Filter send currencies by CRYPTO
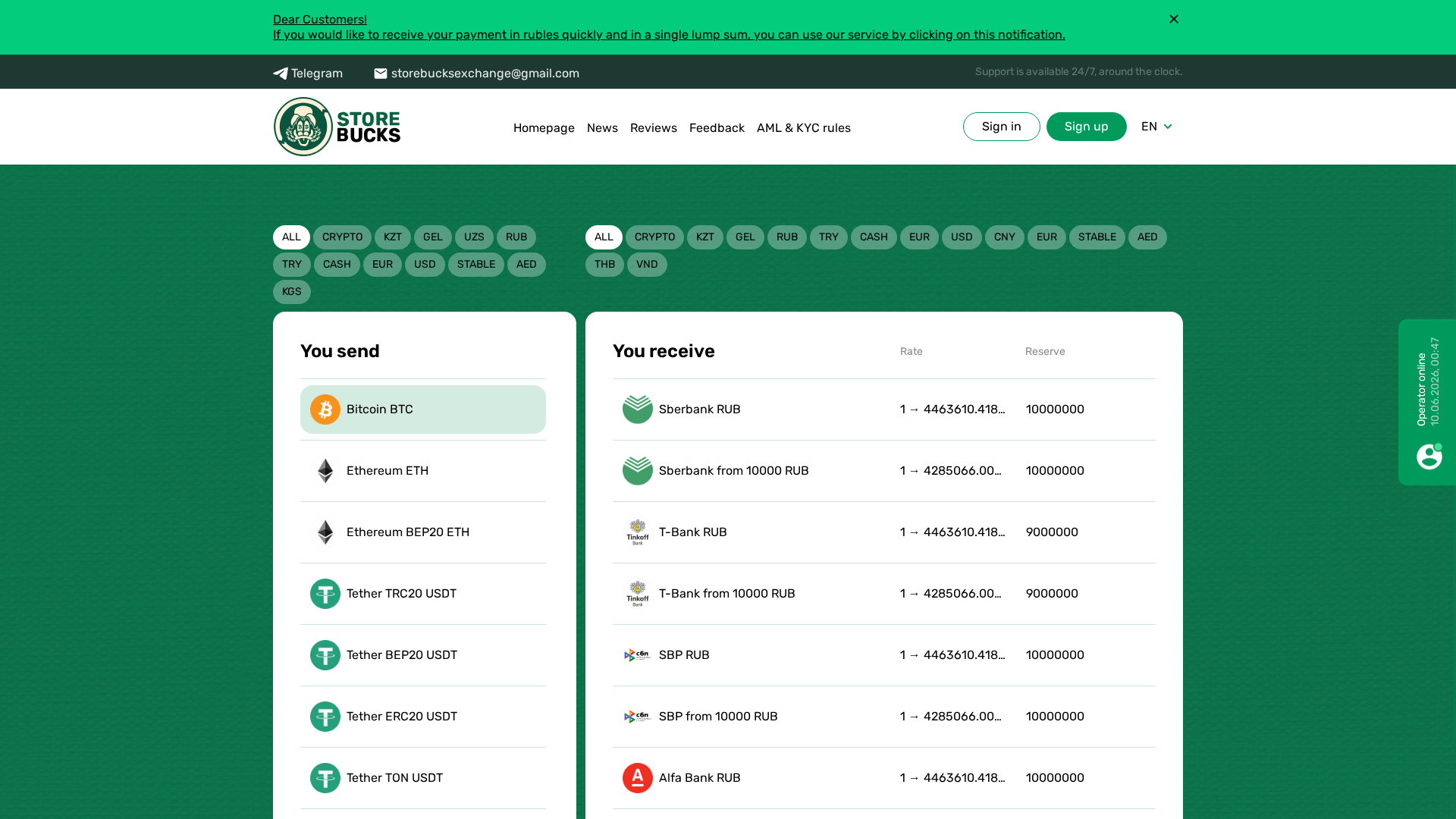Viewport: 1456px width, 819px height. point(342,237)
